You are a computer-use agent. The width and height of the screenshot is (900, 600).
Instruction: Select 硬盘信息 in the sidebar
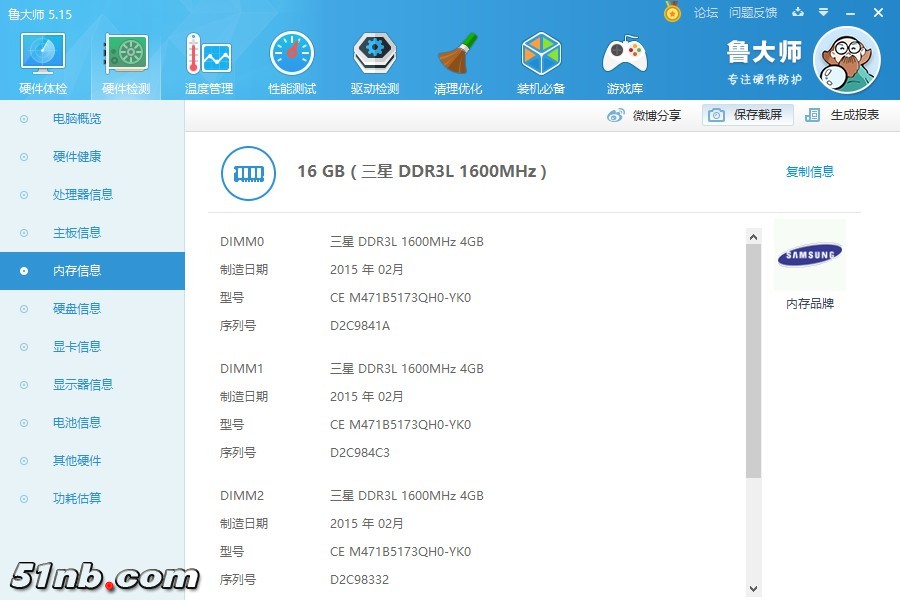(x=77, y=309)
